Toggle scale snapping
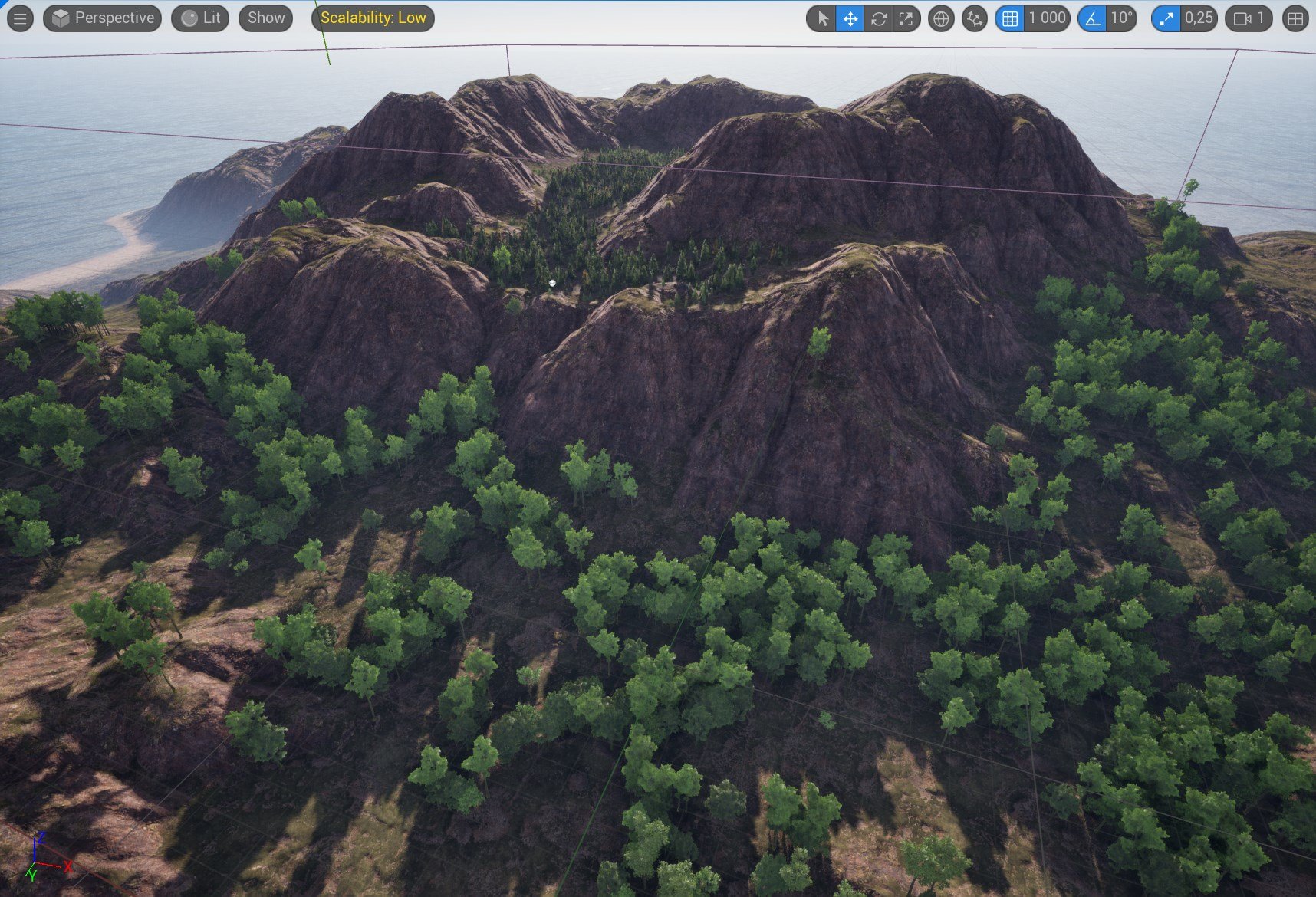This screenshot has width=1316, height=897. [1166, 18]
